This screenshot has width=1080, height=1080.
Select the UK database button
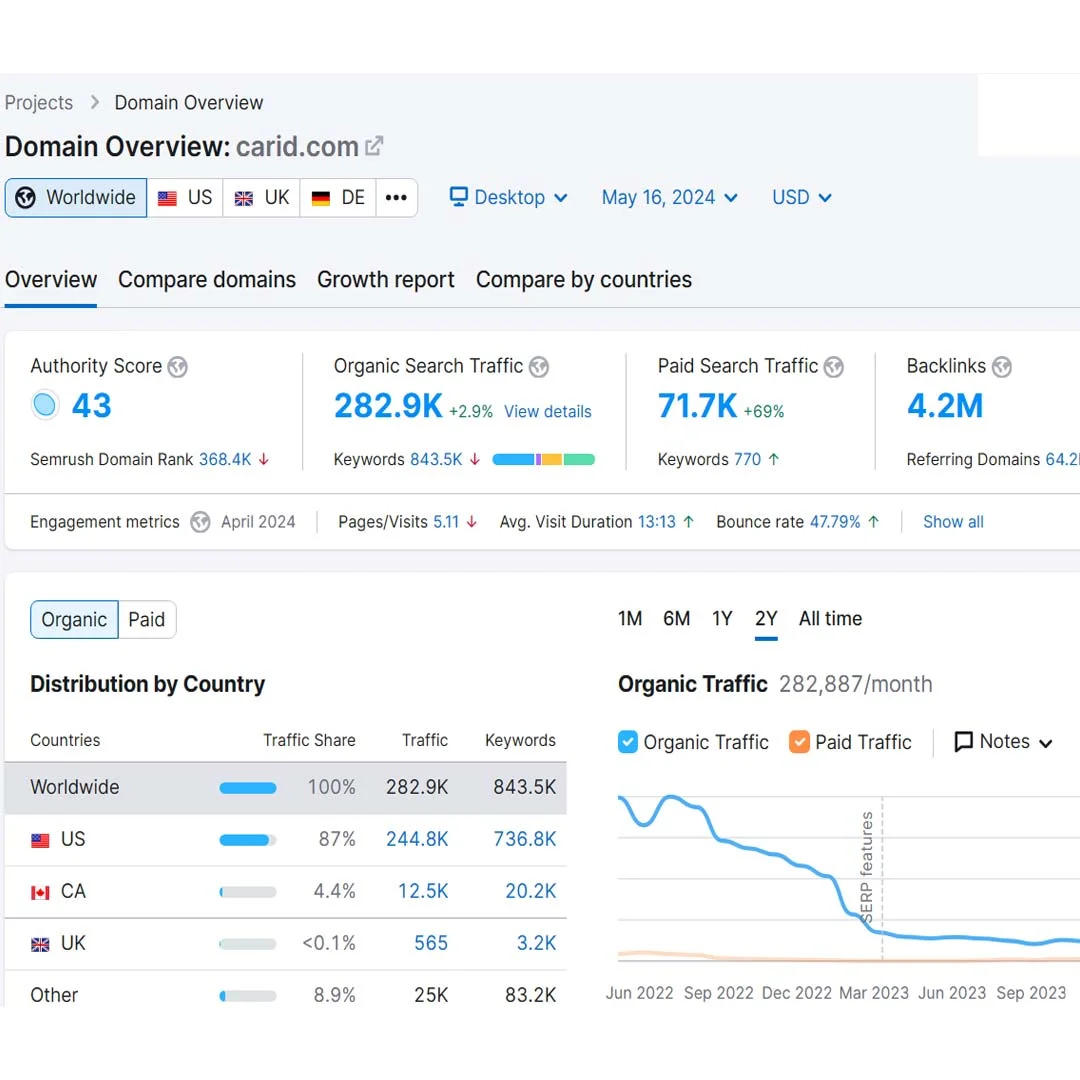[261, 198]
